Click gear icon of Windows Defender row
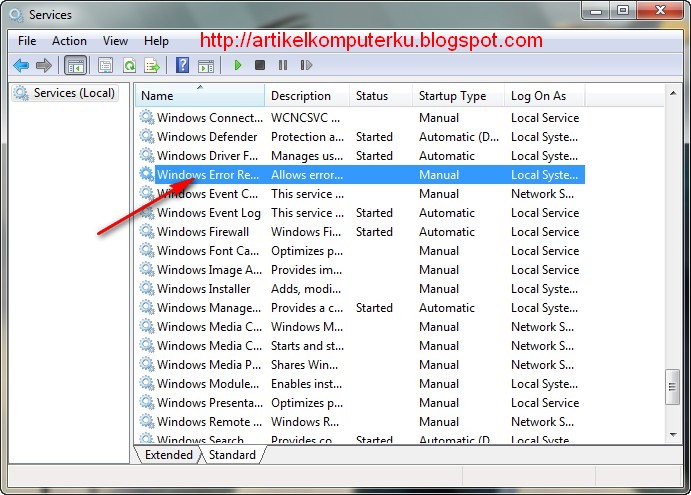 (x=147, y=136)
